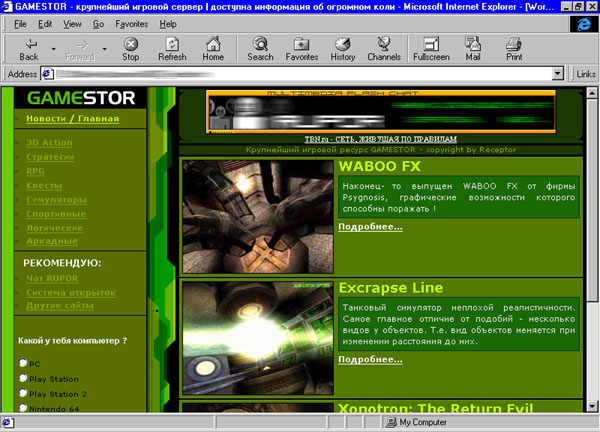Switch to Fullscreen view
Image resolution: width=600 pixels, height=432 pixels.
pyautogui.click(x=431, y=49)
